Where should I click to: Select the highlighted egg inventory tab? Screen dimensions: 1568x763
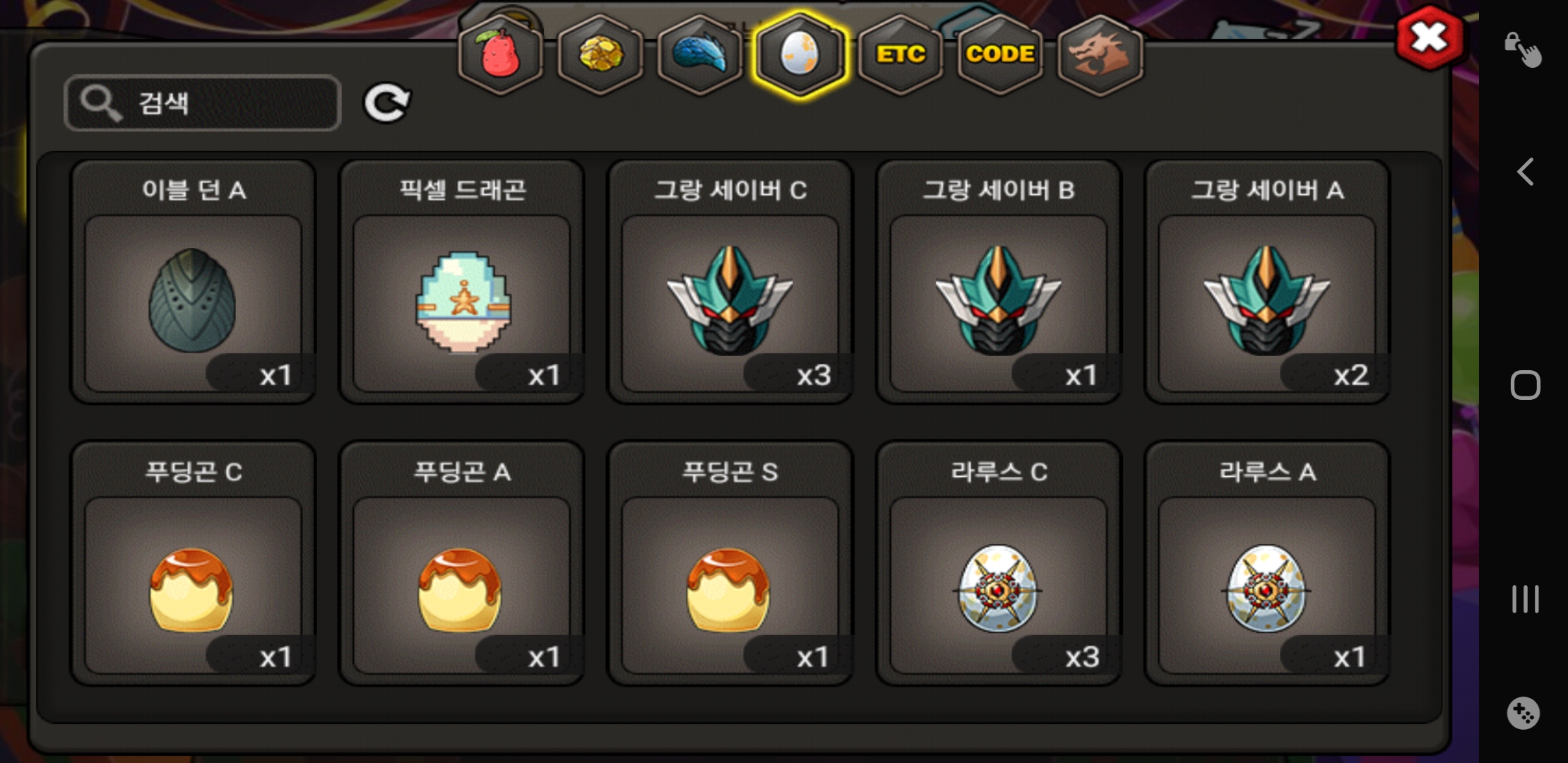click(x=800, y=54)
